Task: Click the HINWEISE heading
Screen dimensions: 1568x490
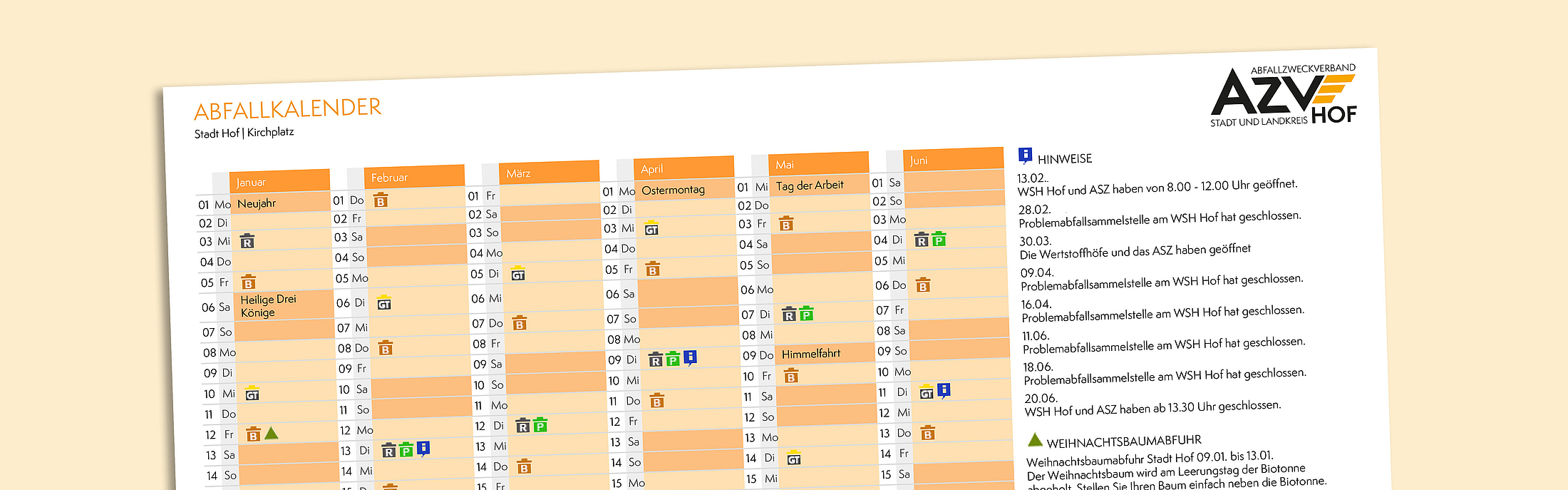Action: pyautogui.click(x=1065, y=158)
